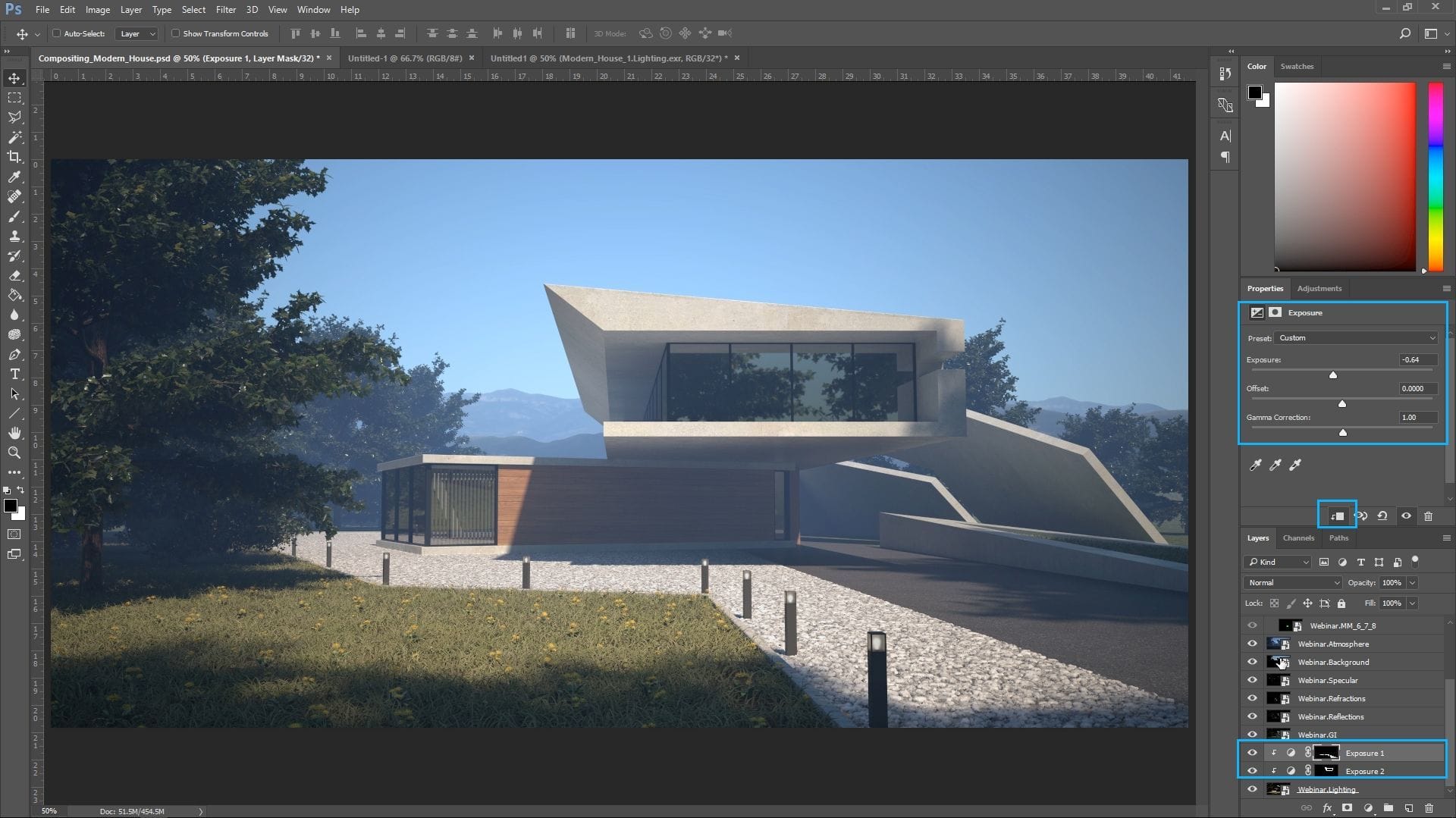Viewport: 1456px width, 818px height.
Task: Open the Exposure Preset dropdown
Action: click(x=1356, y=338)
